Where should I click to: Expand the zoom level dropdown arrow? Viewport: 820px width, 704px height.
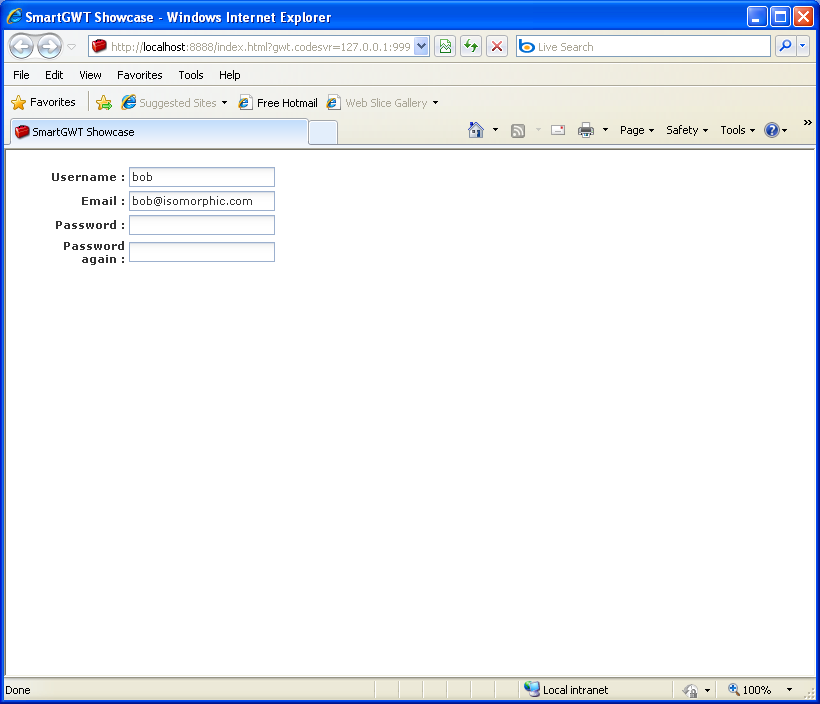(x=789, y=690)
